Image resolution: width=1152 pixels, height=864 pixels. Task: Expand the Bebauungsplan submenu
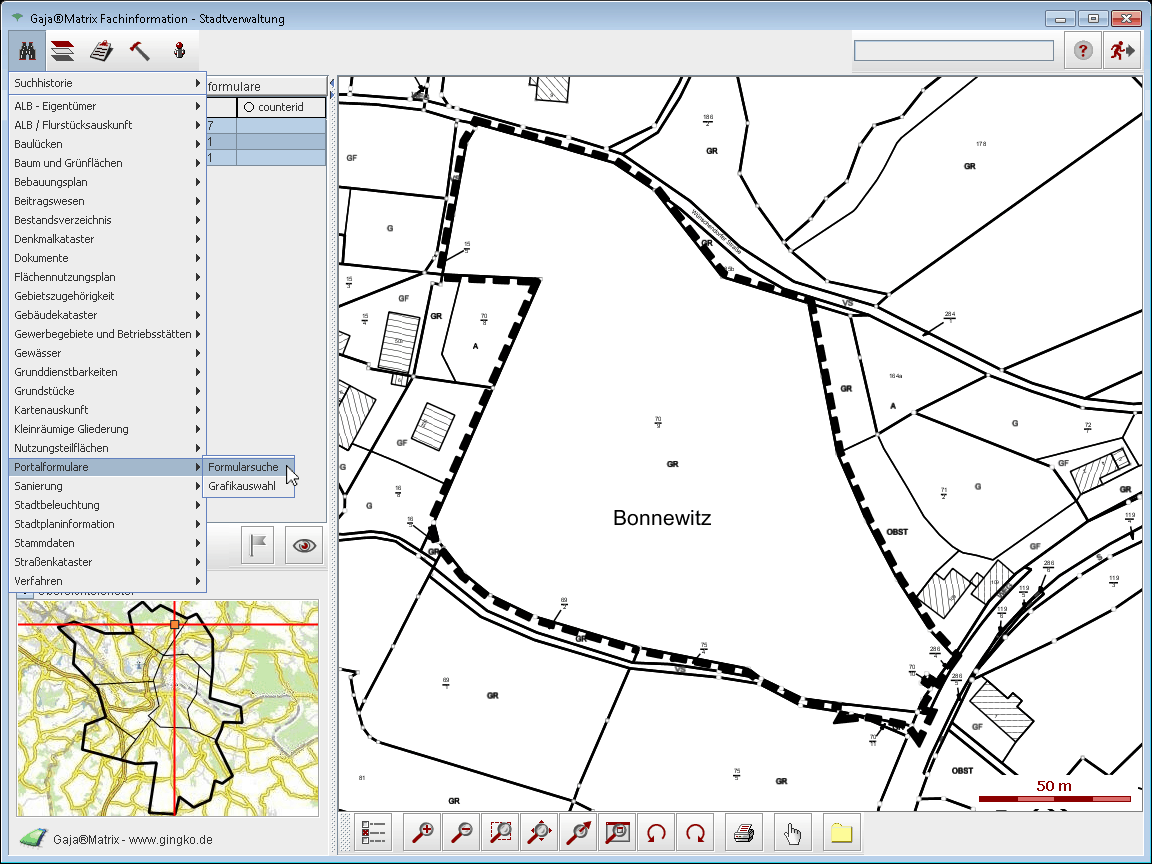point(106,182)
